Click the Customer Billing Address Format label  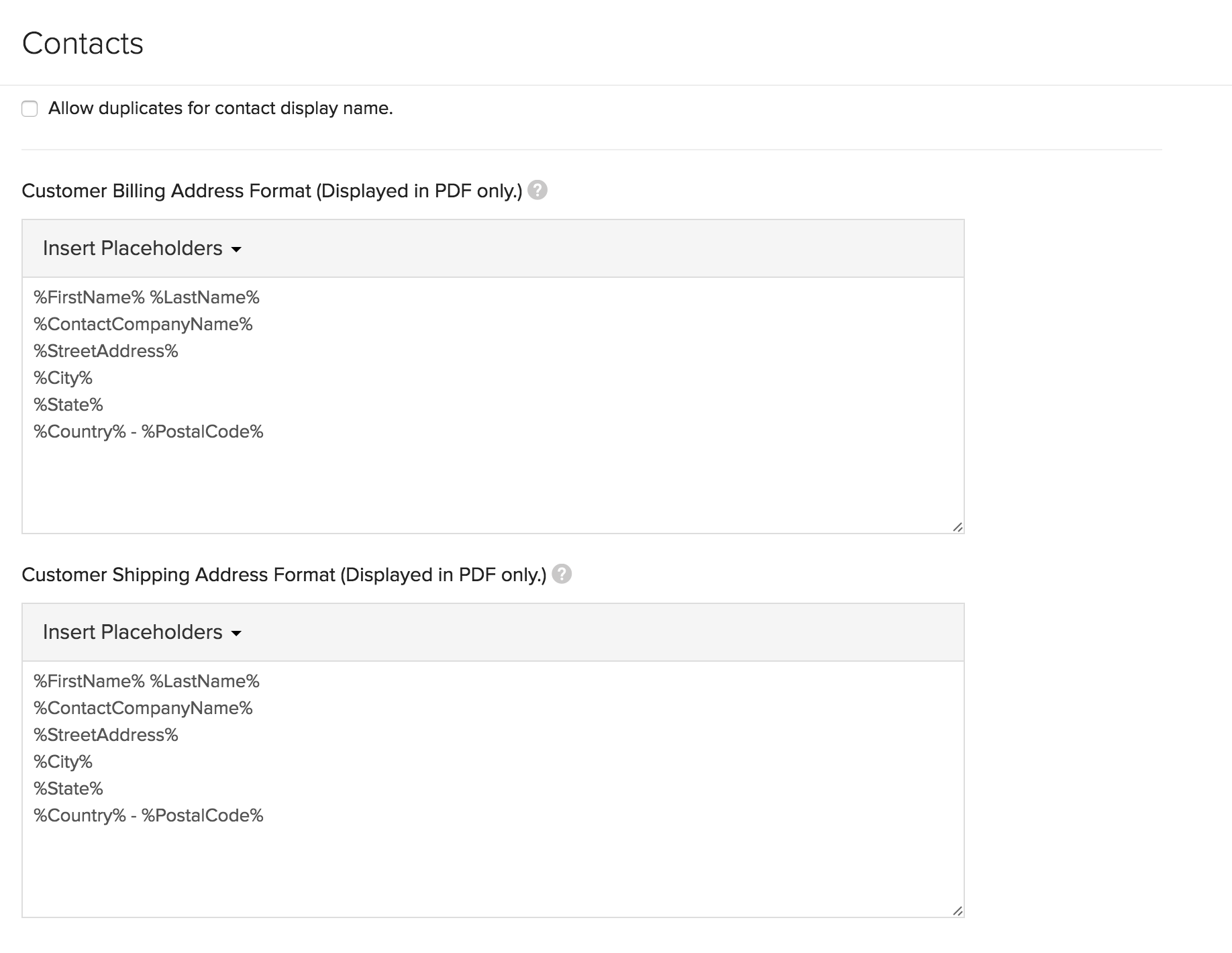click(272, 191)
